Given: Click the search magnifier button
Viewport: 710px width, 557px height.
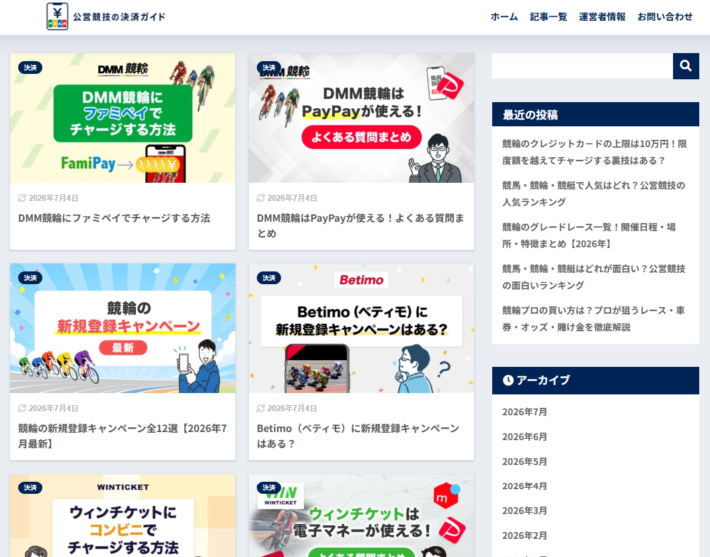Looking at the screenshot, I should [x=686, y=66].
